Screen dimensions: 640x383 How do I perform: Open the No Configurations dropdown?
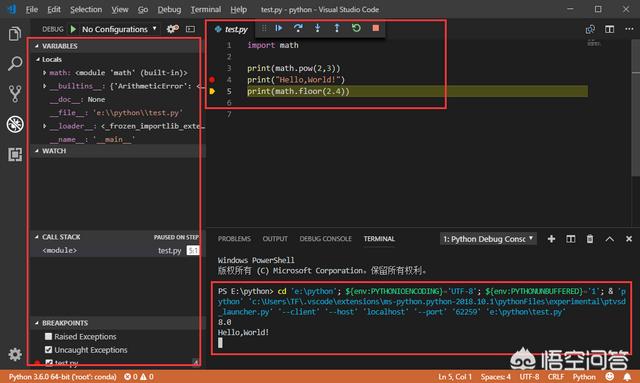click(x=119, y=29)
